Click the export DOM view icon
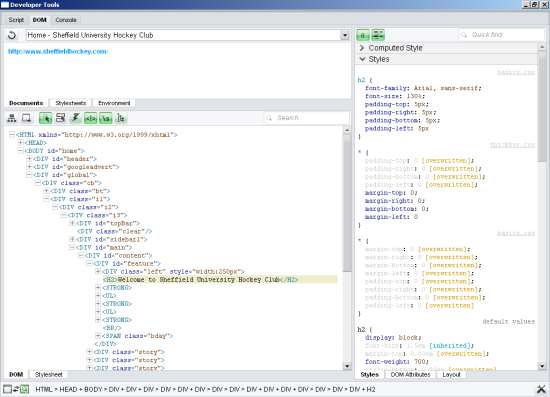The image size is (550, 397). click(26, 118)
